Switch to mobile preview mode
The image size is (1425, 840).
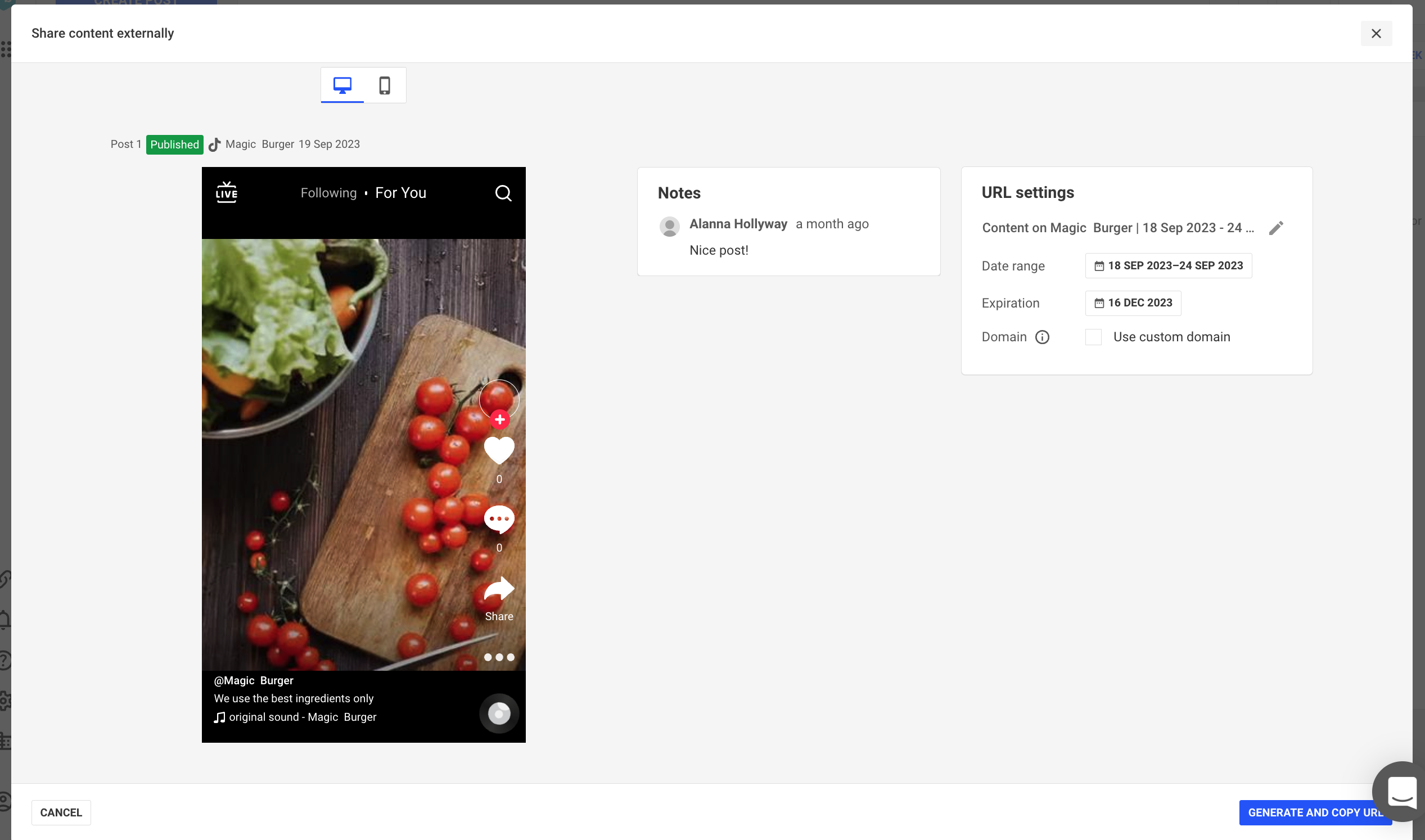point(385,85)
